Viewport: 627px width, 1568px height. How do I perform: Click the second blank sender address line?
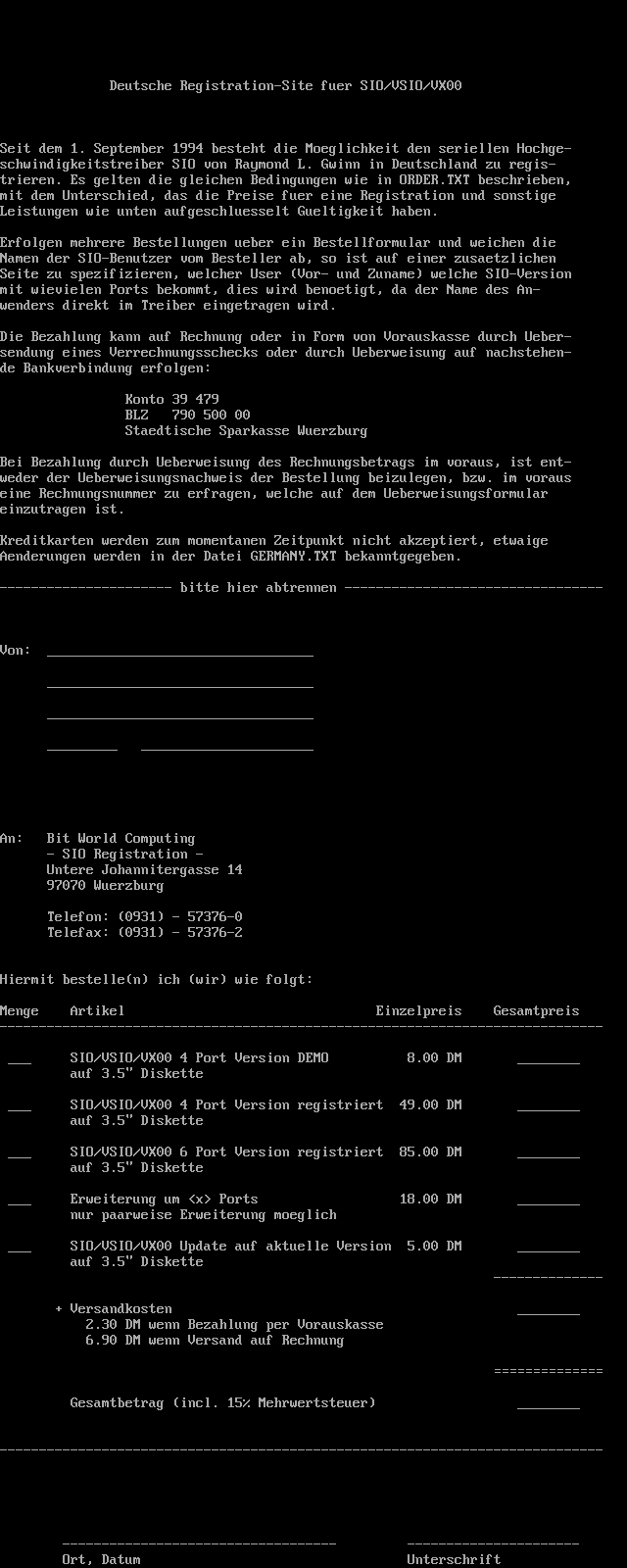(x=180, y=685)
